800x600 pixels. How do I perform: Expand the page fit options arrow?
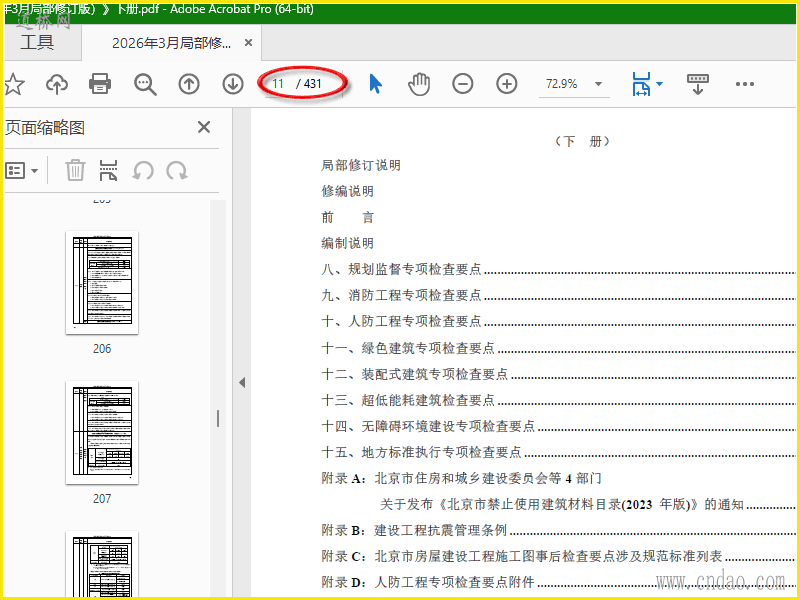659,84
